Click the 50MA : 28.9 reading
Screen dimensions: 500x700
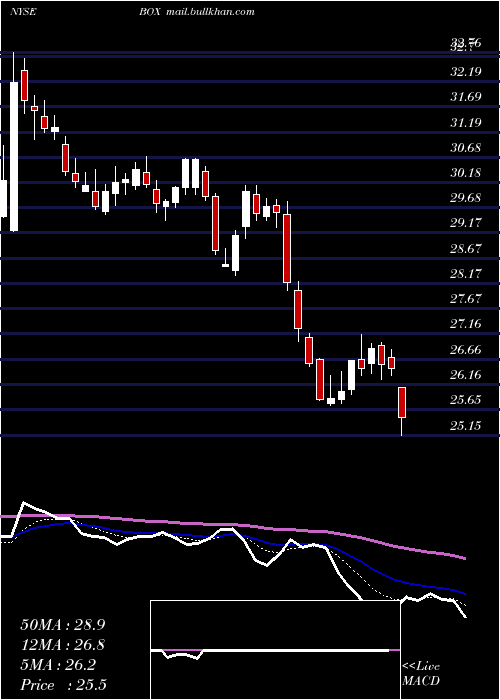[x=63, y=625]
